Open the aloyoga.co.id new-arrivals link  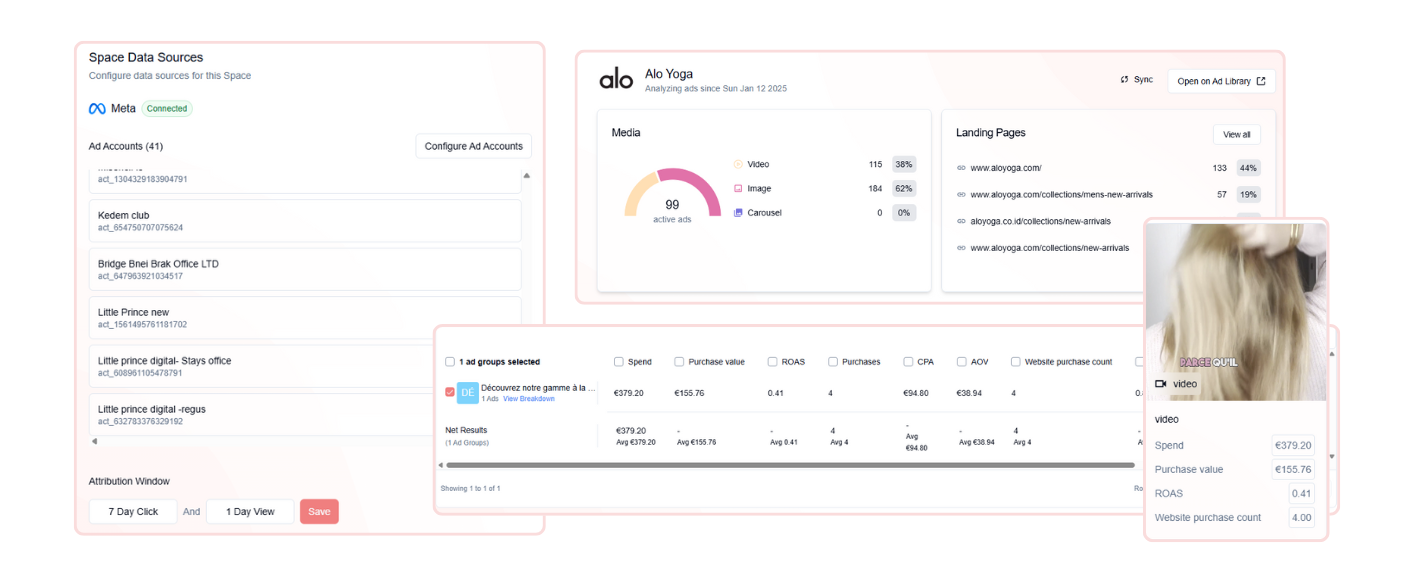tap(1040, 221)
